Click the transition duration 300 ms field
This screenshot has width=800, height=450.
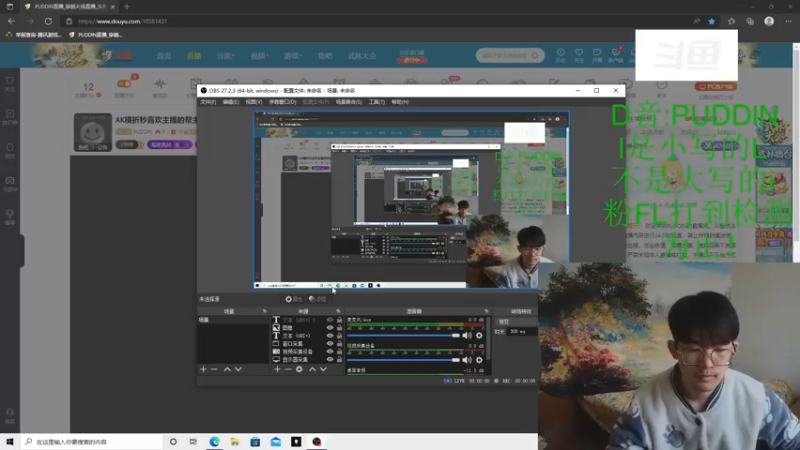point(521,332)
